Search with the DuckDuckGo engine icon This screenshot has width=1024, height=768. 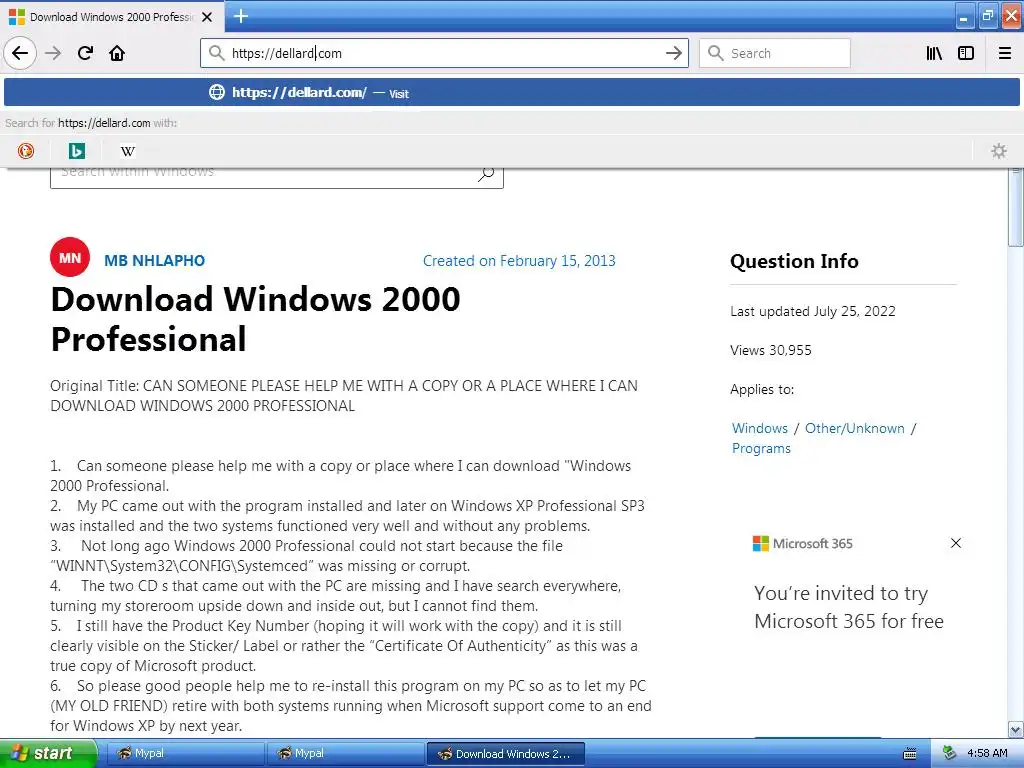click(26, 151)
